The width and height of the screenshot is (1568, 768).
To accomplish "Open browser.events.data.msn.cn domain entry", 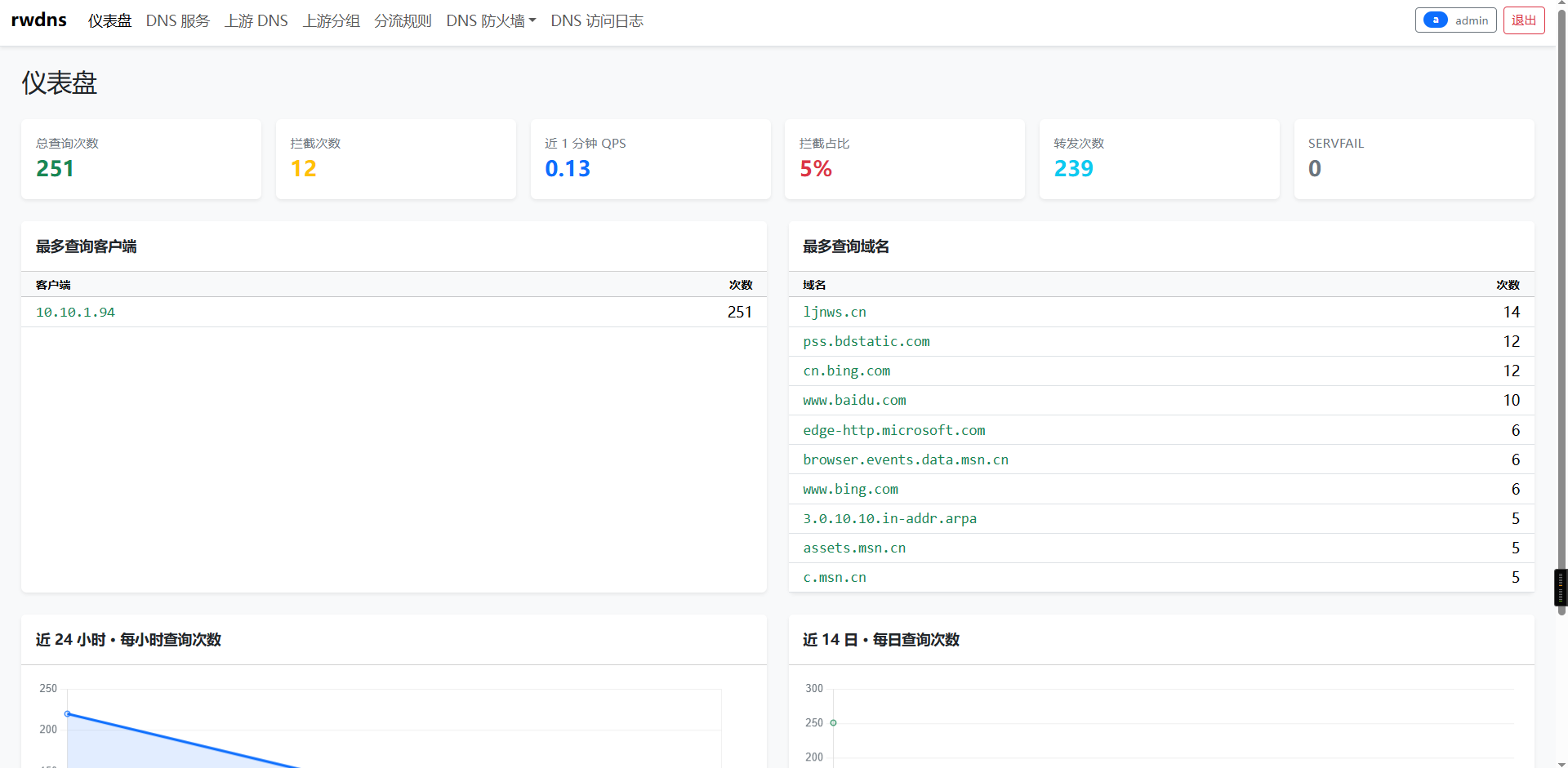I will 906,459.
